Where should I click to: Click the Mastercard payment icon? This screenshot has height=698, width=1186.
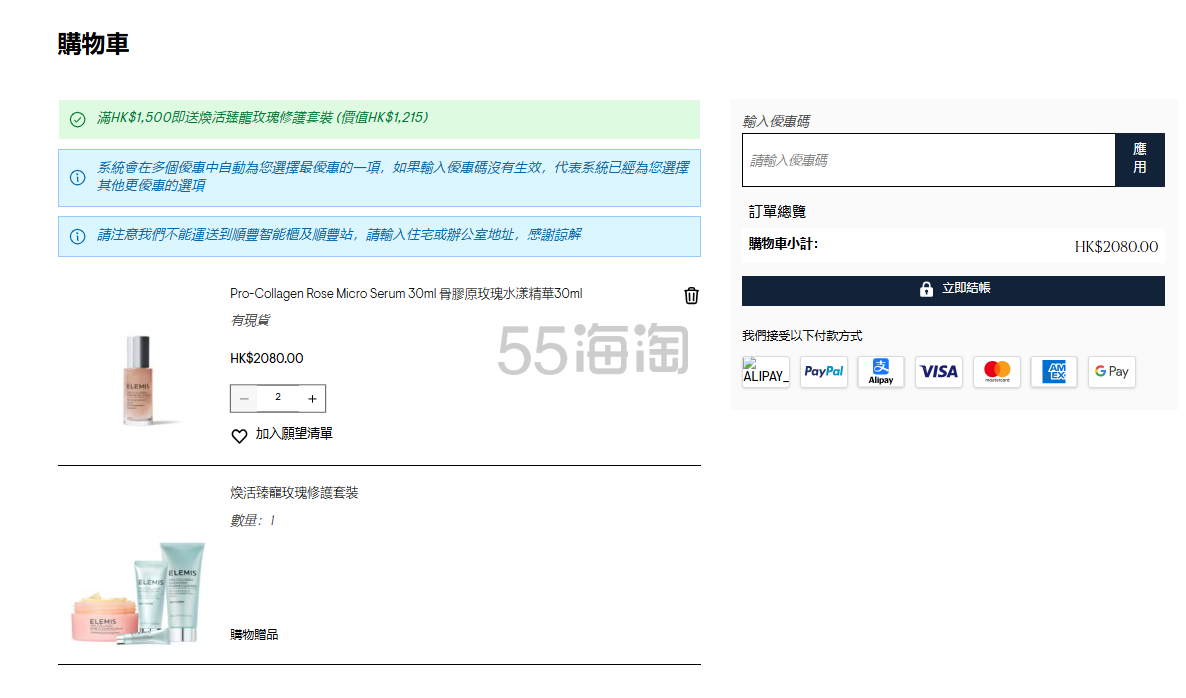click(x=996, y=372)
